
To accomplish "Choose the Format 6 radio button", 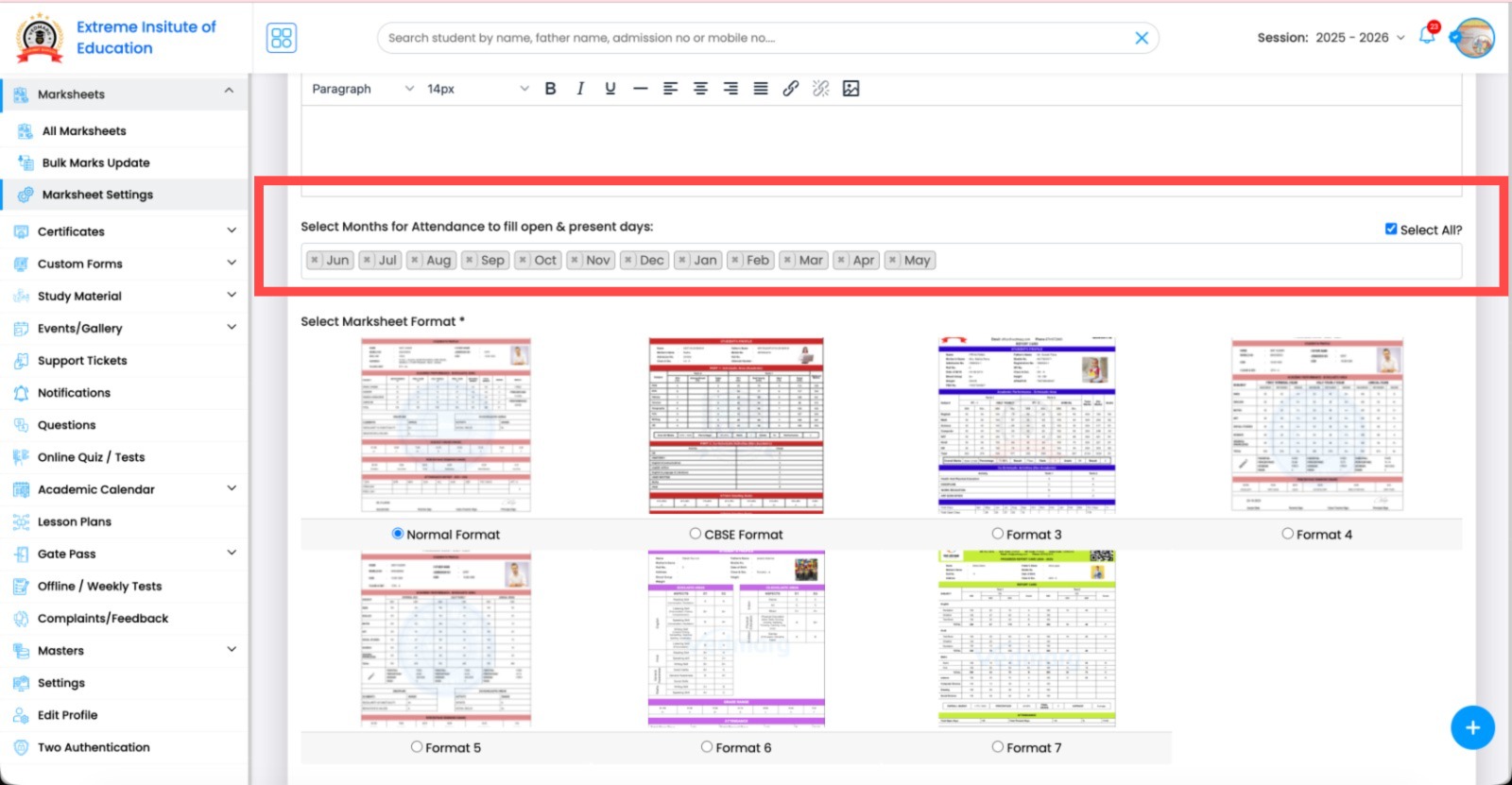I will coord(707,746).
